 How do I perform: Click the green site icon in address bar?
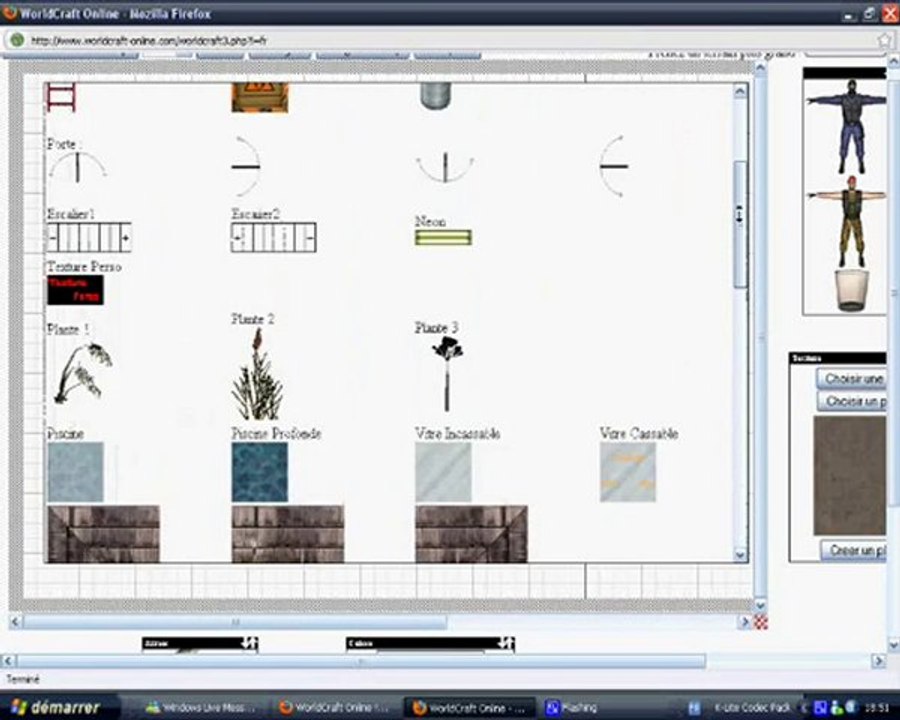point(17,40)
